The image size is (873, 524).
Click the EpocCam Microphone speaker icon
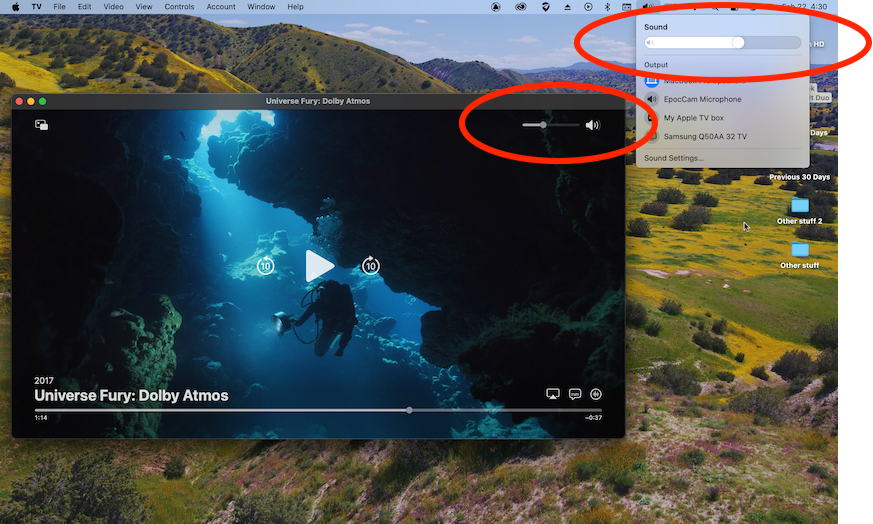tap(651, 99)
